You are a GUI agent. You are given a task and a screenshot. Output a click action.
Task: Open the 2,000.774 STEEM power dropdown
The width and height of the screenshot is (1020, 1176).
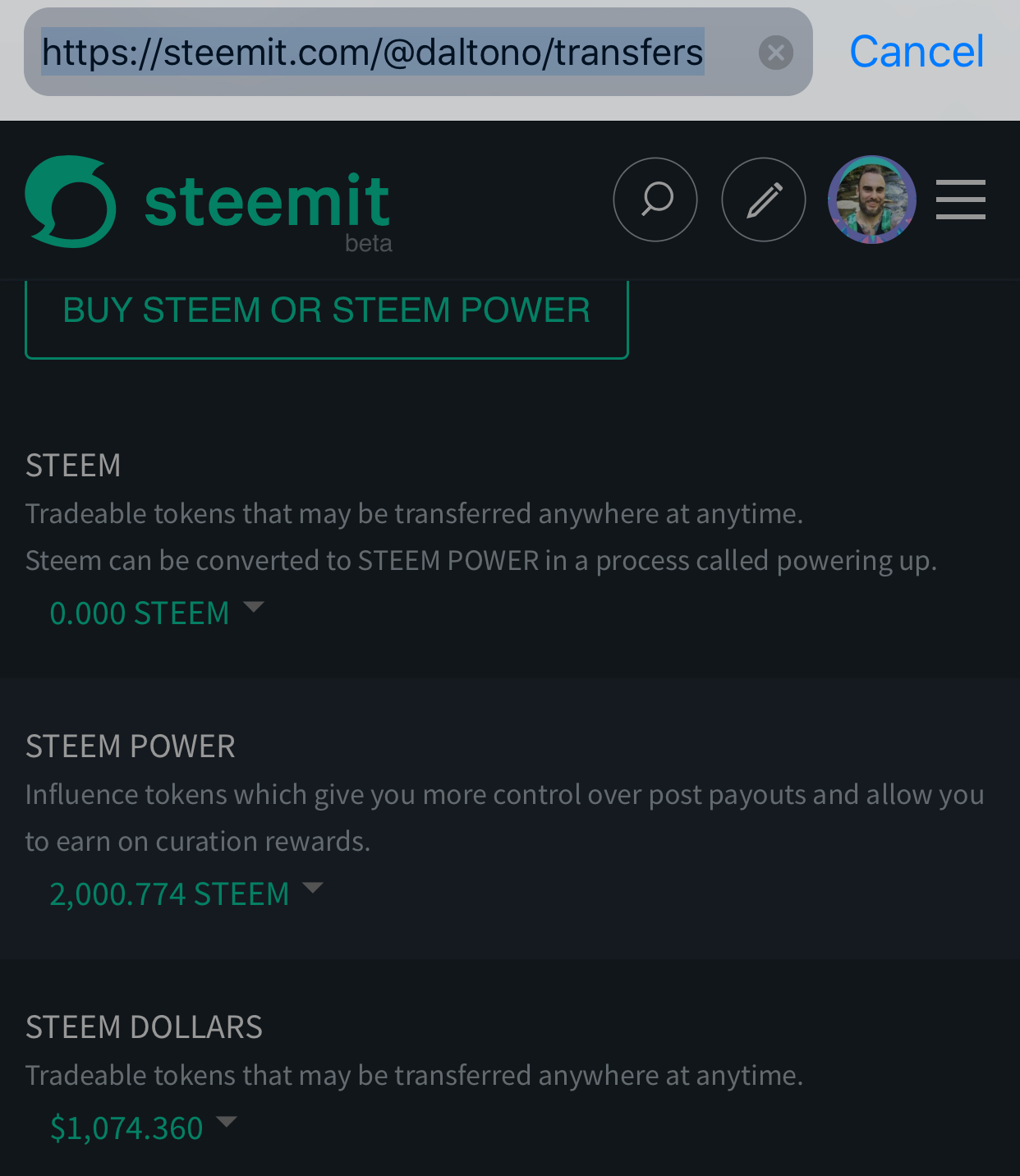coord(169,894)
